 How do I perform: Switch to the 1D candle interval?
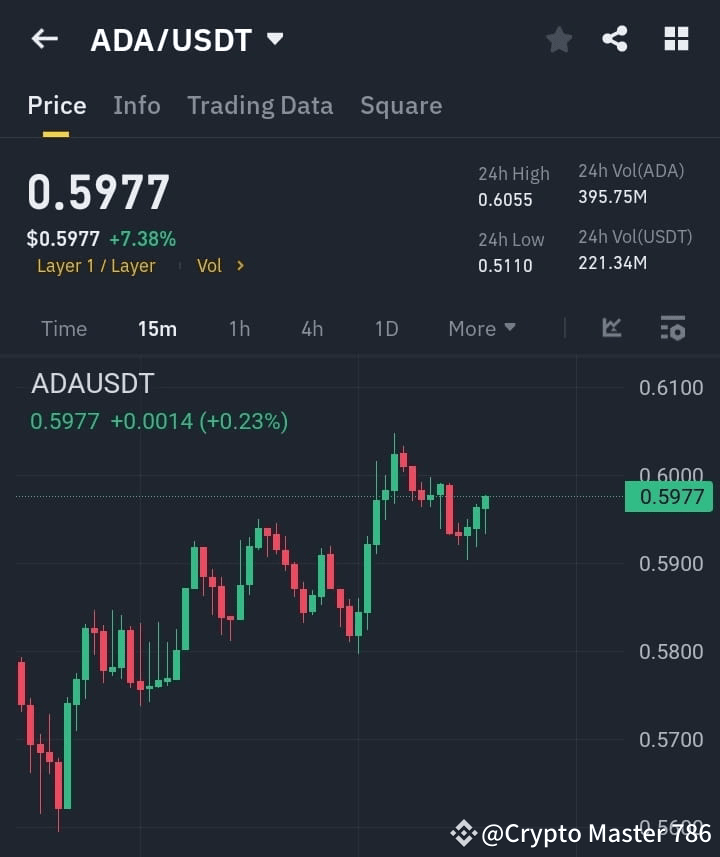pos(386,327)
